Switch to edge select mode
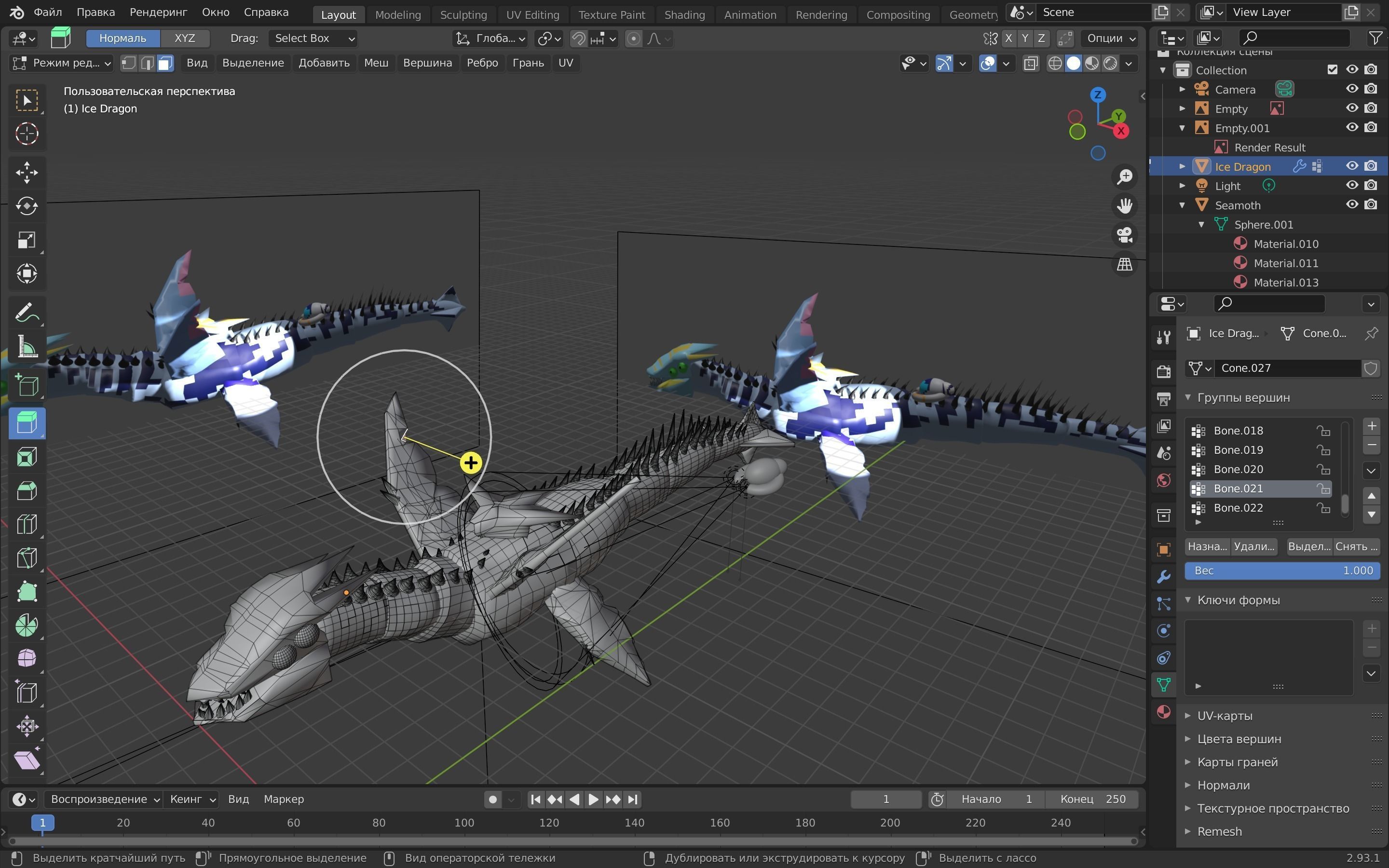Viewport: 1389px width, 868px height. coord(147,63)
